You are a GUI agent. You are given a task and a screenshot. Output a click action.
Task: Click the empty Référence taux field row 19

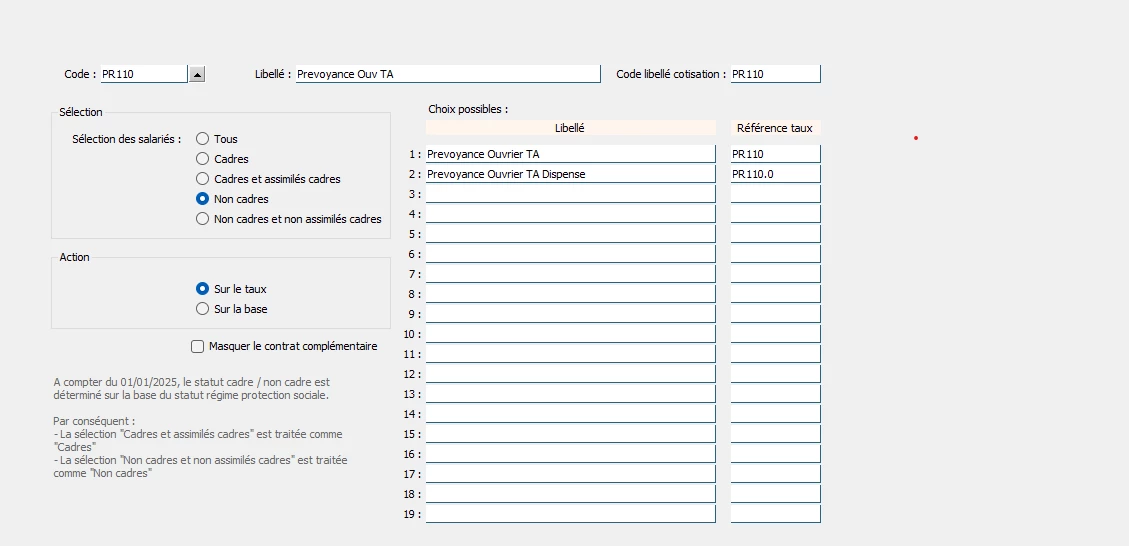(775, 514)
